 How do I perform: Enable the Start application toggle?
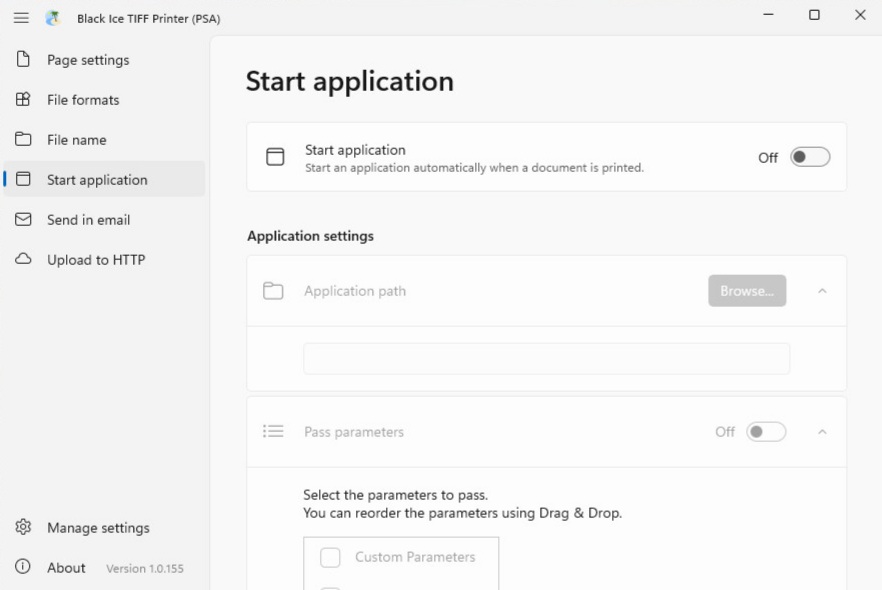810,157
